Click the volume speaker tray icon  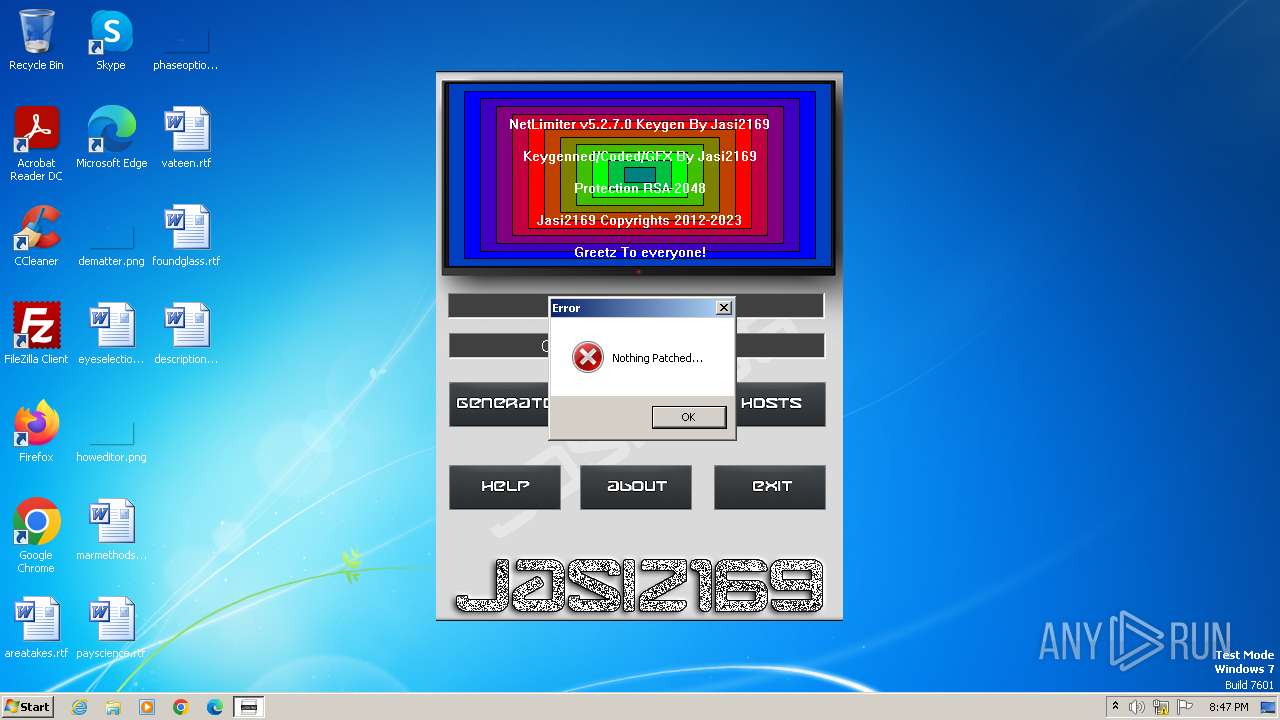(1137, 707)
